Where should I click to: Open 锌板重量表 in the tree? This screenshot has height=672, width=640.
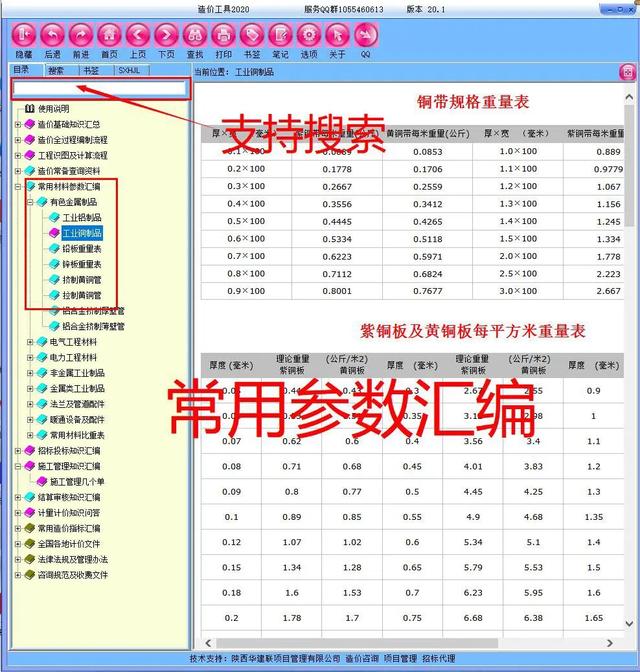82,264
